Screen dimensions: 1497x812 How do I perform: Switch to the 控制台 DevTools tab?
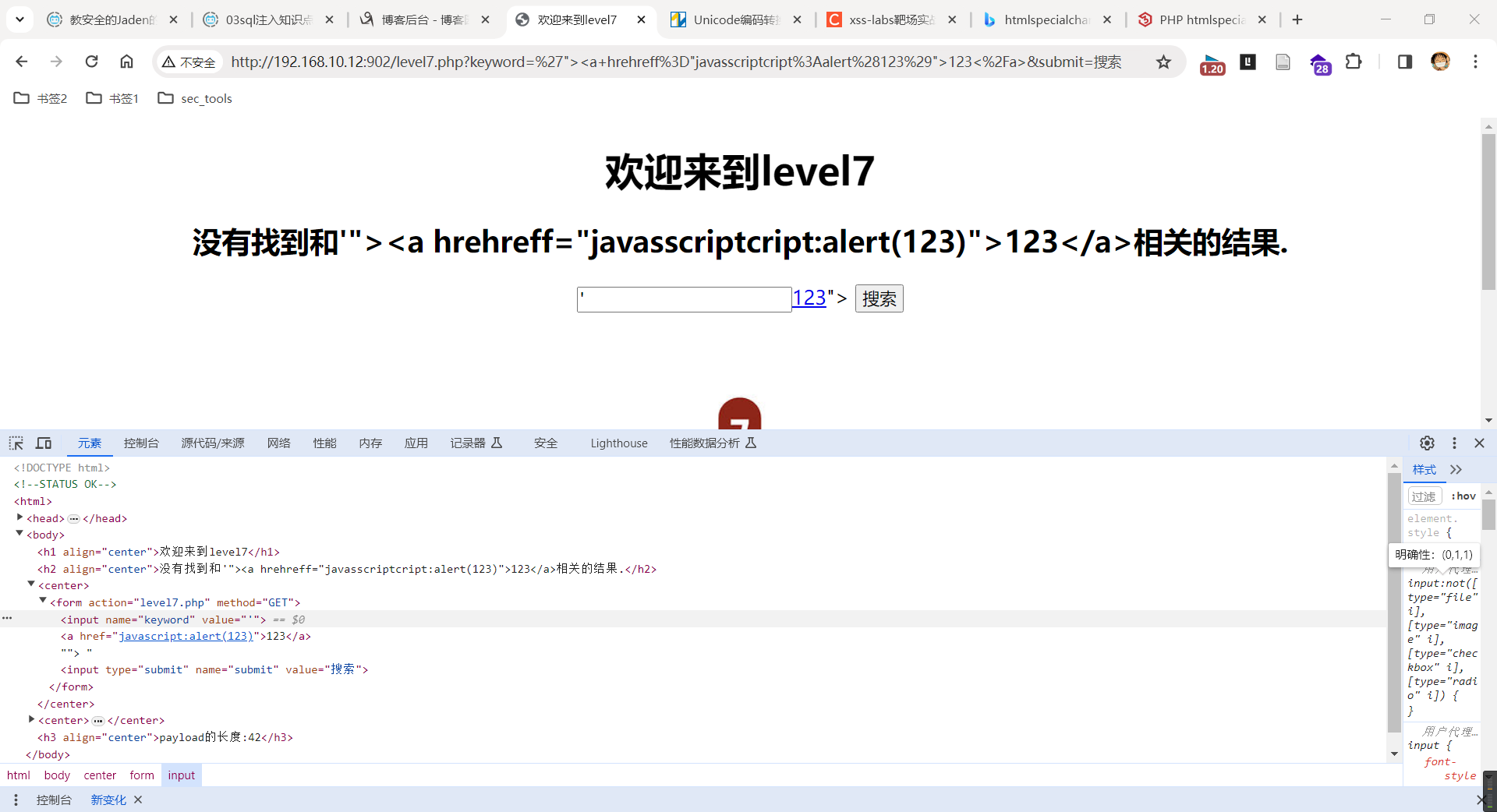pyautogui.click(x=141, y=443)
